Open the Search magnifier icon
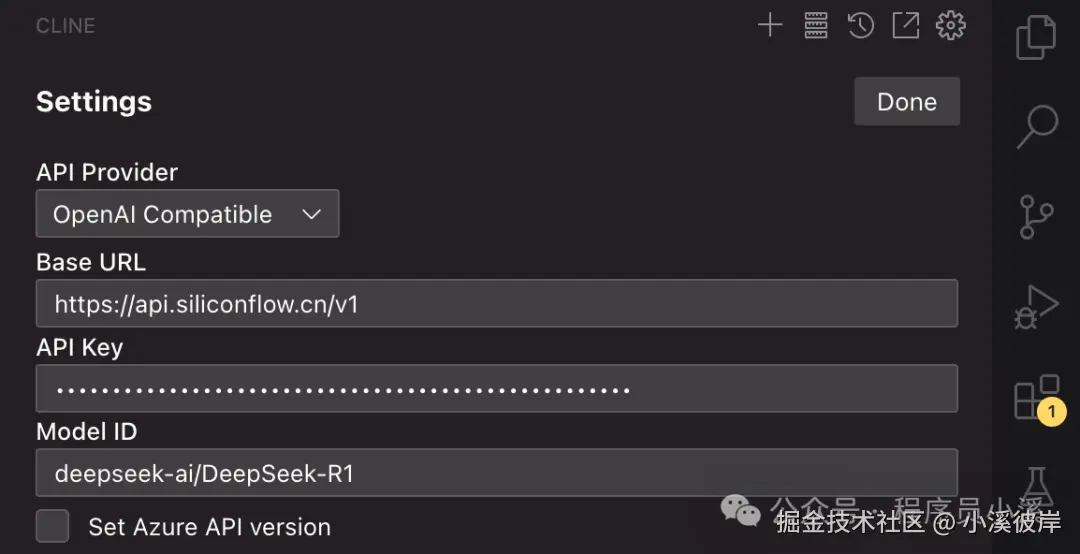The width and height of the screenshot is (1080, 554). click(x=1036, y=127)
